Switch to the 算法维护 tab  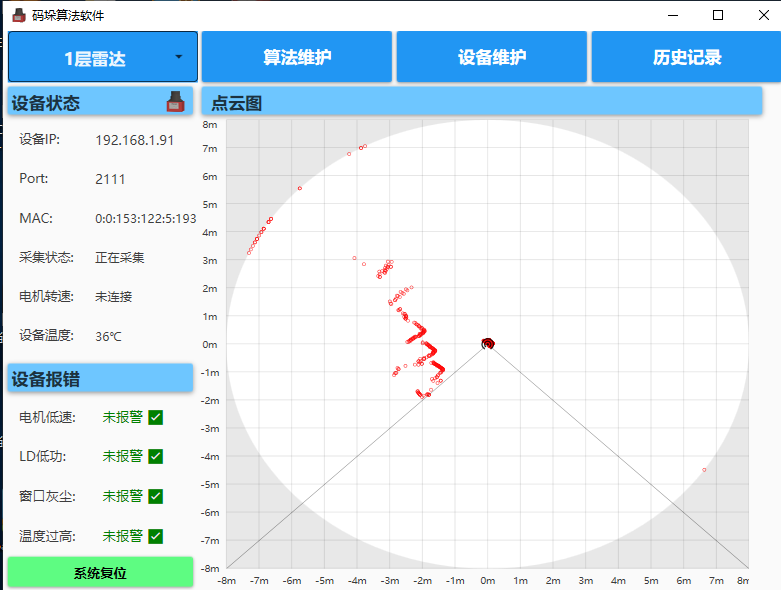[x=297, y=57]
